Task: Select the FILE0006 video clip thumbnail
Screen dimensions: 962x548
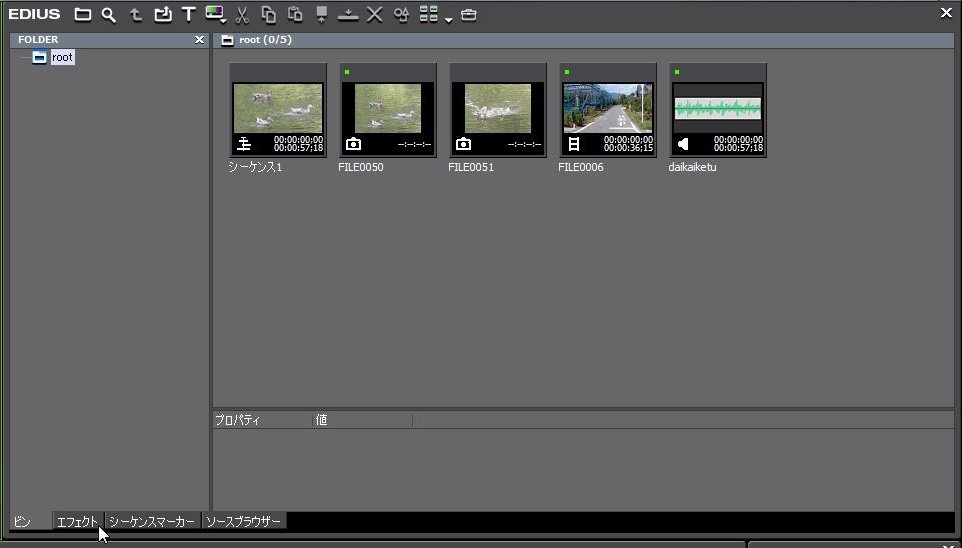Action: pyautogui.click(x=607, y=109)
